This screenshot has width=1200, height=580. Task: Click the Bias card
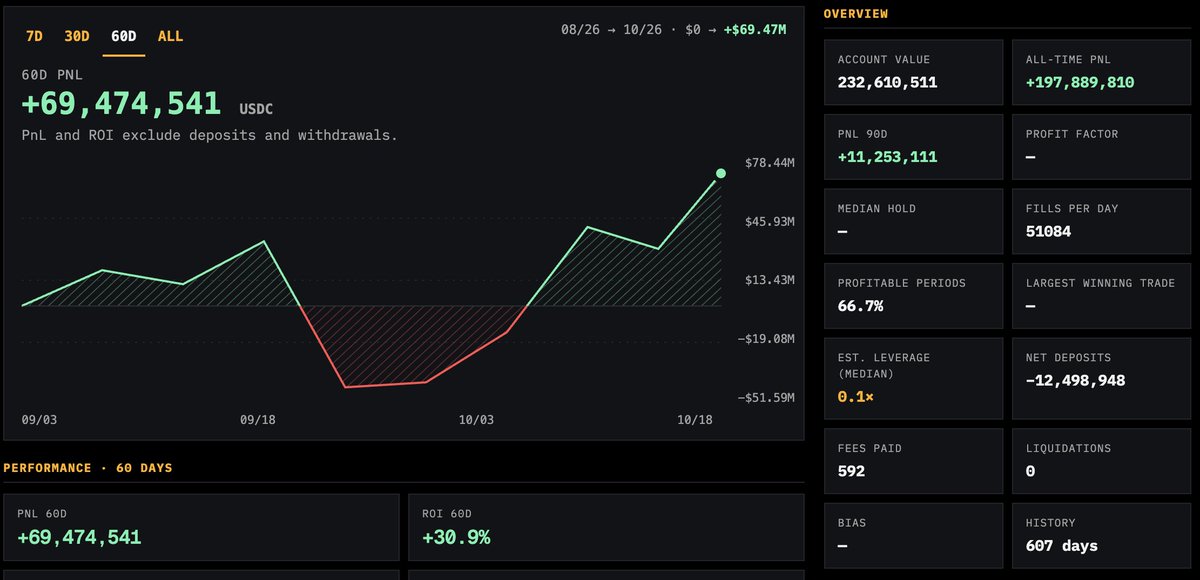click(913, 535)
